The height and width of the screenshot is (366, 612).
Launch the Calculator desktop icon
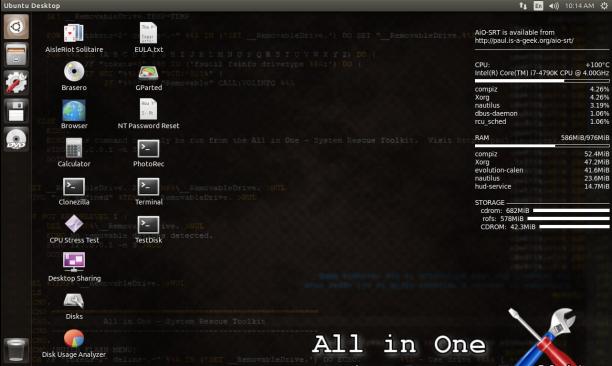[x=74, y=153]
